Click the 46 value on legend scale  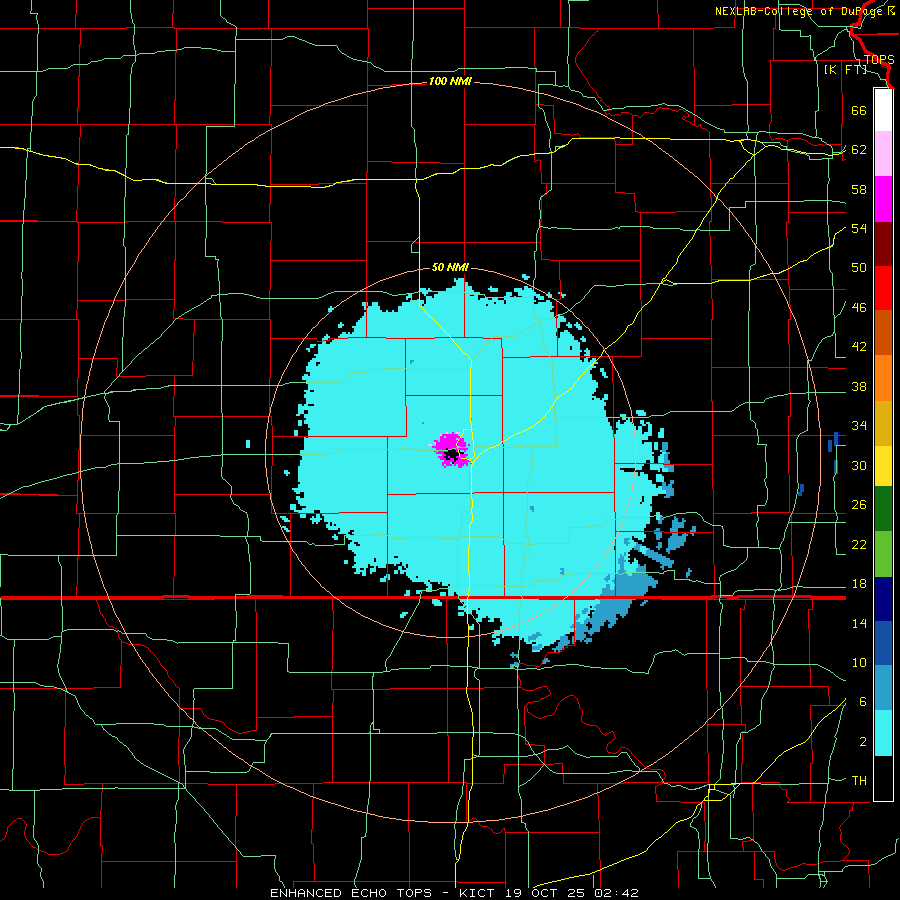tap(859, 308)
